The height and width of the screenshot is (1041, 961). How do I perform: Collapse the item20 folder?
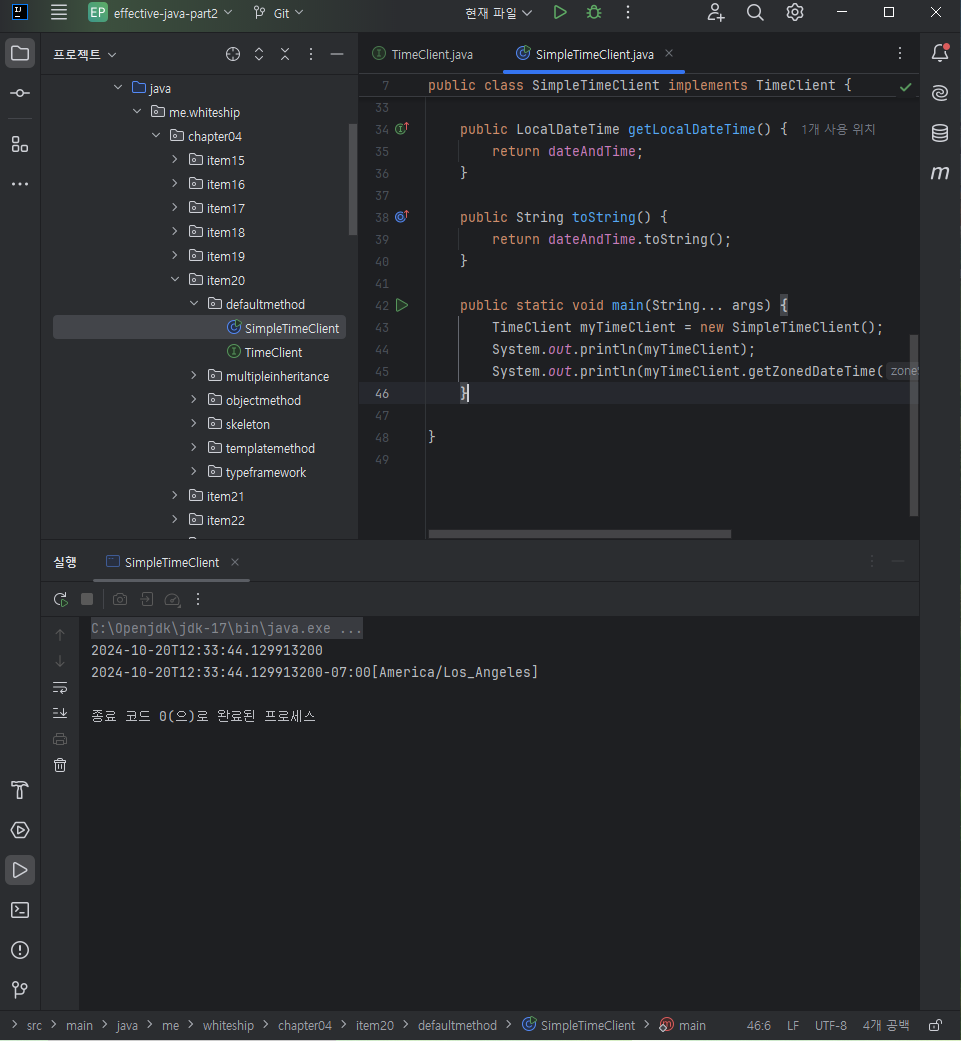(175, 280)
